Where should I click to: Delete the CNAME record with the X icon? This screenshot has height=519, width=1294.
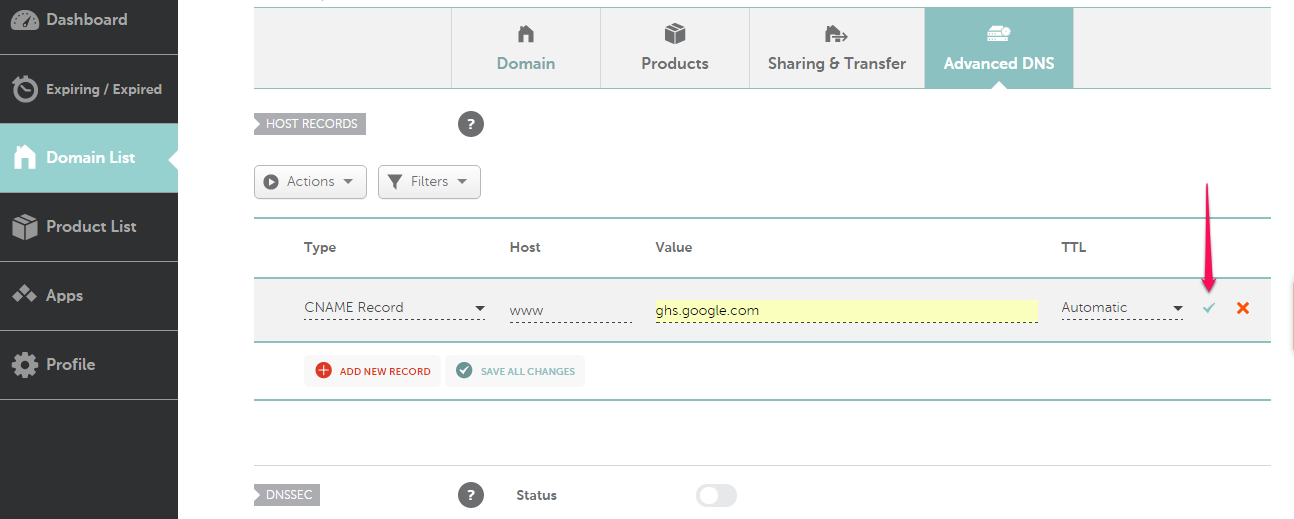point(1243,308)
